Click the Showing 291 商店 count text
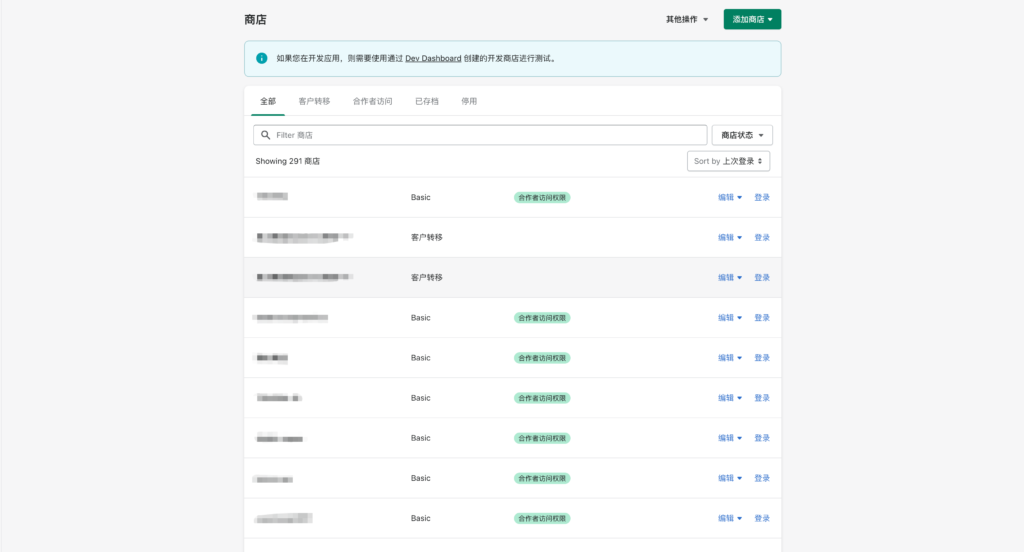Screen dimensions: 1024x552 [287, 161]
